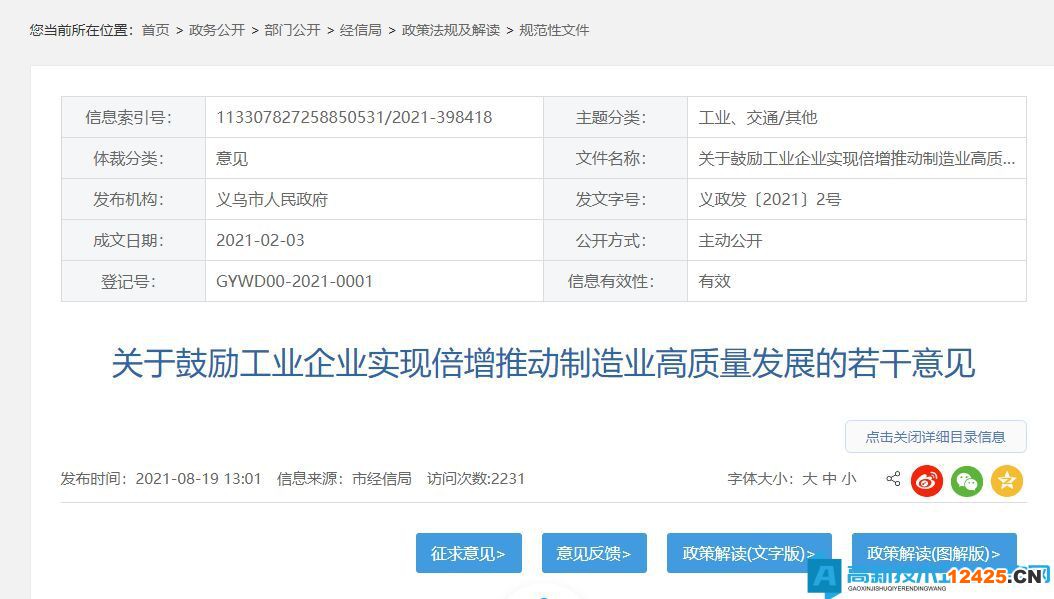This screenshot has height=599, width=1054.
Task: Click the truncated 文件名称 value text
Action: pos(857,158)
